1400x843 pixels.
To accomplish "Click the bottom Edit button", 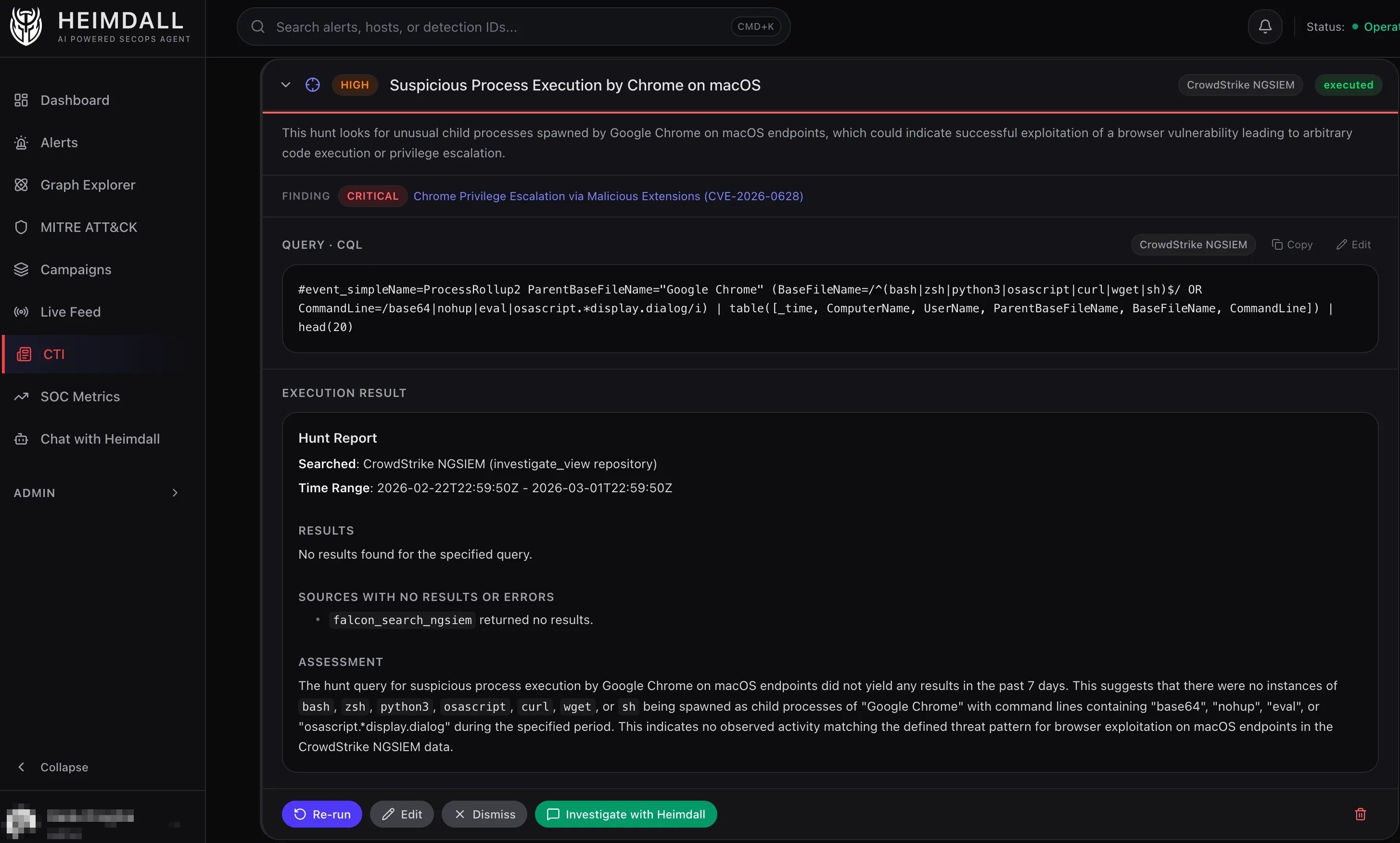I will coord(402,814).
